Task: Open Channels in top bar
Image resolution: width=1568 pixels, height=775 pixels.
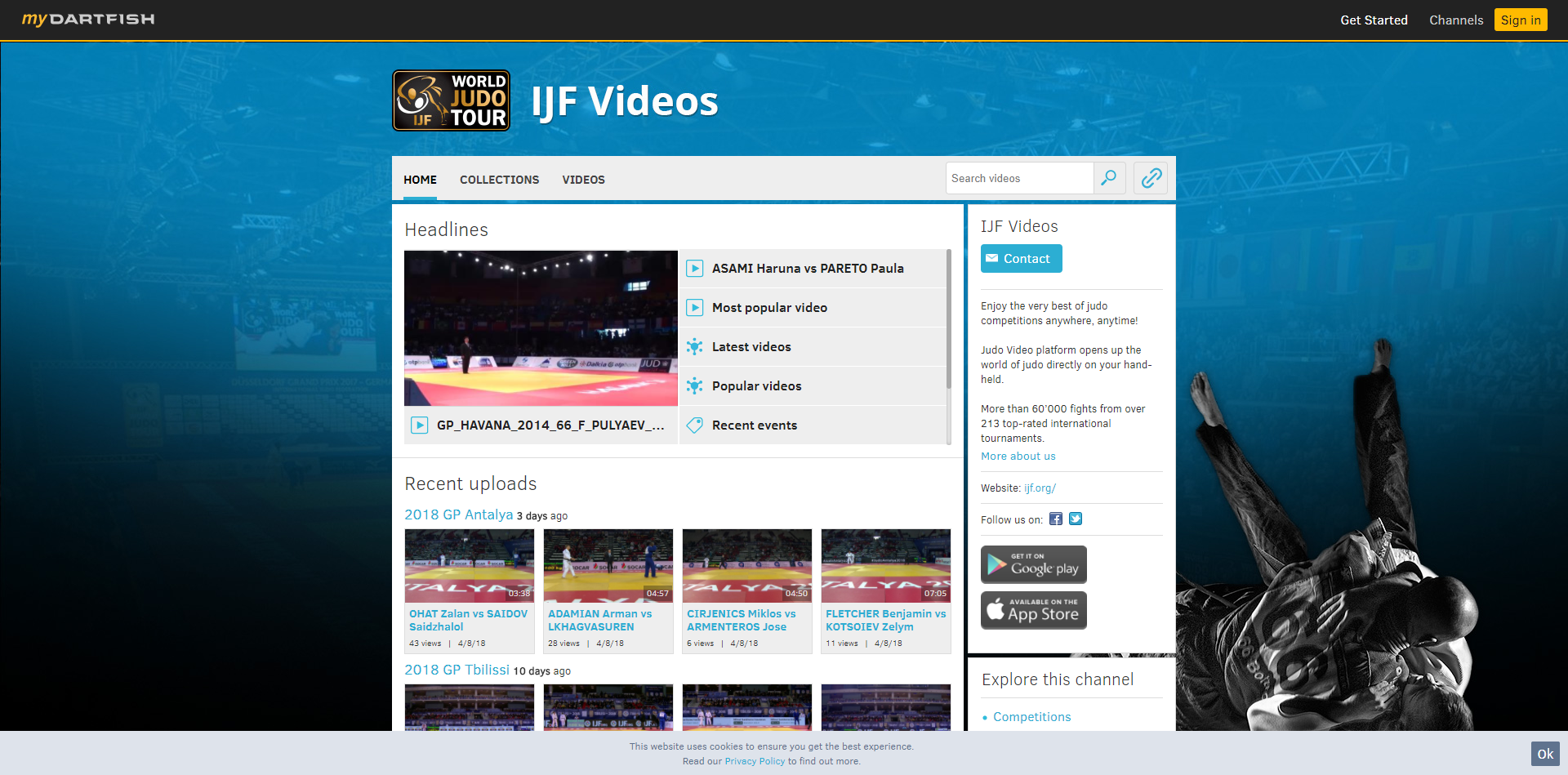Action: [x=1456, y=20]
